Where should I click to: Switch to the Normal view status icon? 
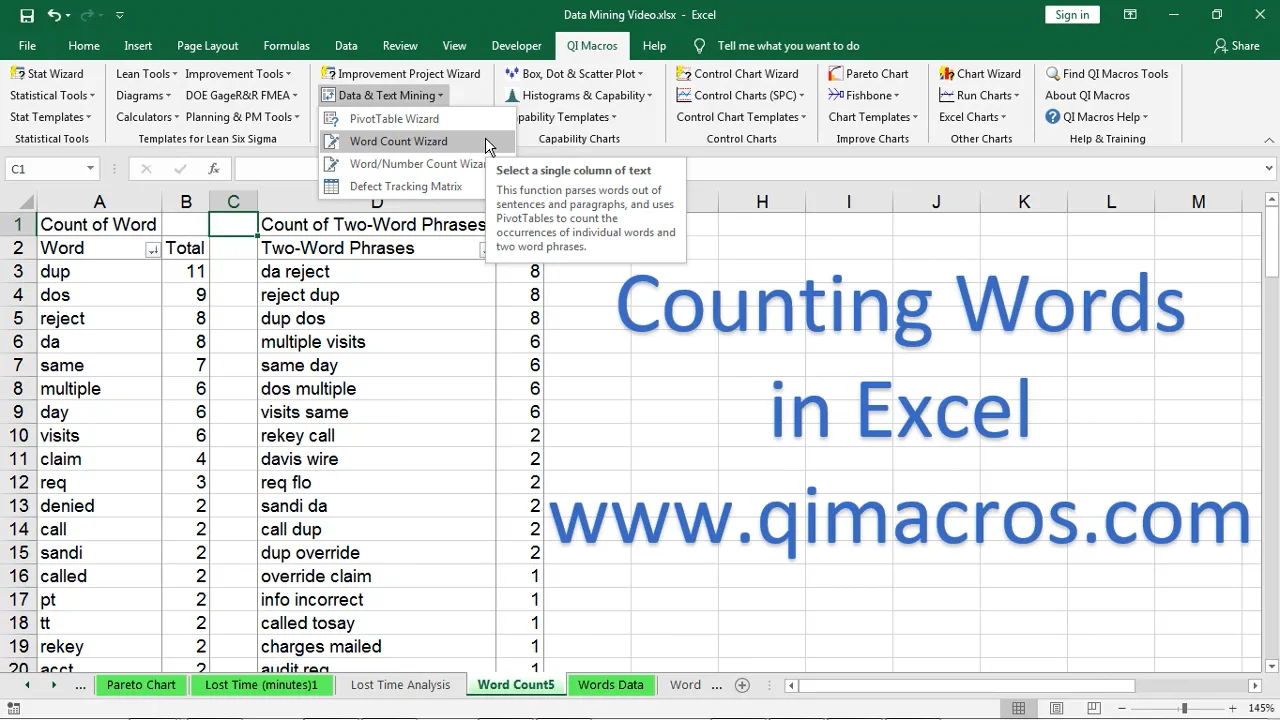[1018, 709]
